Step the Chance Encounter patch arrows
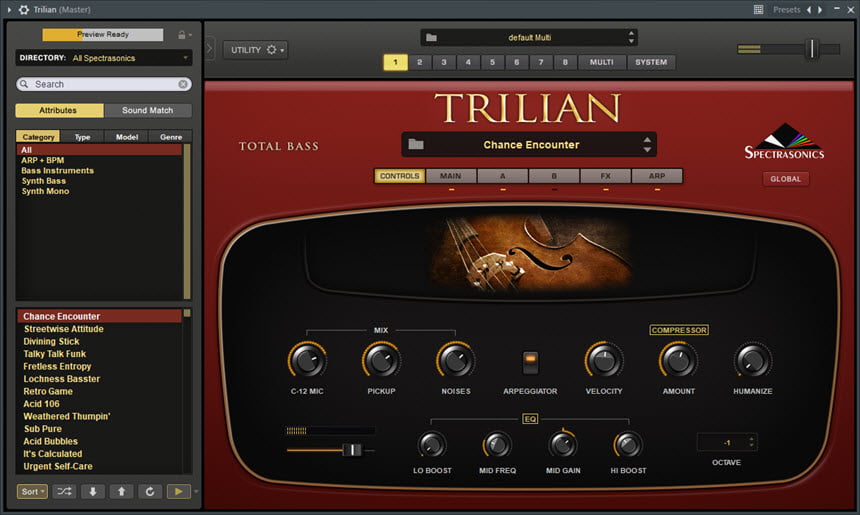Screen dimensions: 860x515 (647, 145)
